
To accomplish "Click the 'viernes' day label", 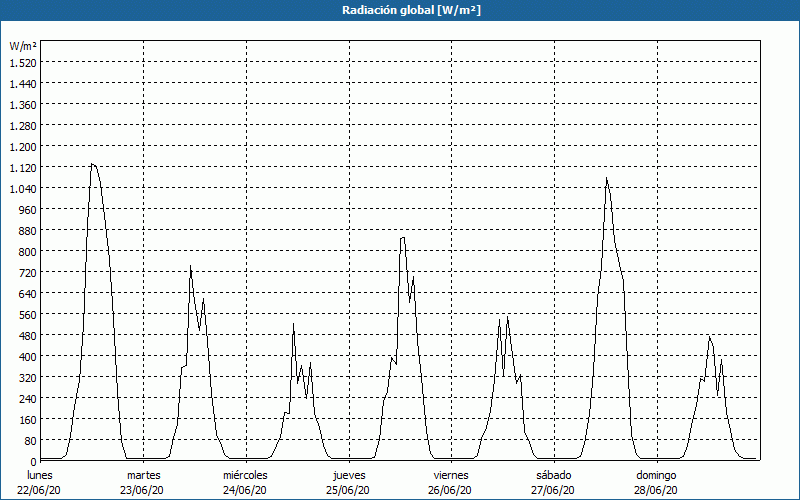I will [x=451, y=476].
